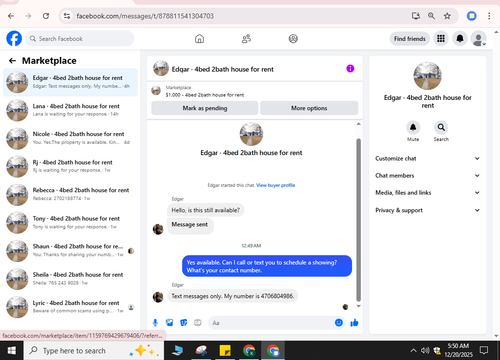The width and height of the screenshot is (500, 360).
Task: Open the Notifications bell icon in header
Action: tap(460, 39)
